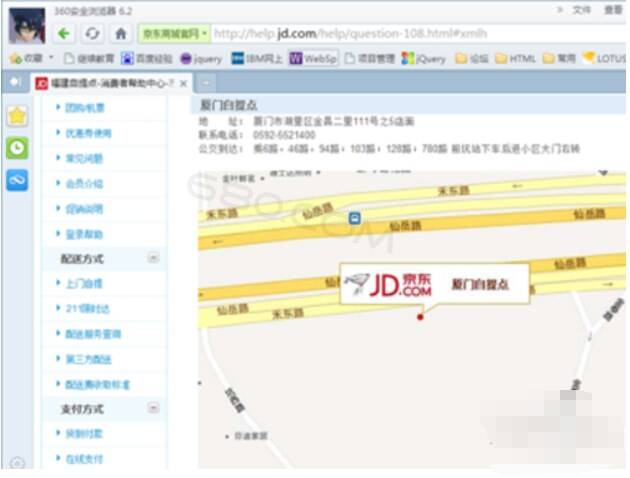Open the 会员介绍 help link
630x478 pixels.
point(84,184)
